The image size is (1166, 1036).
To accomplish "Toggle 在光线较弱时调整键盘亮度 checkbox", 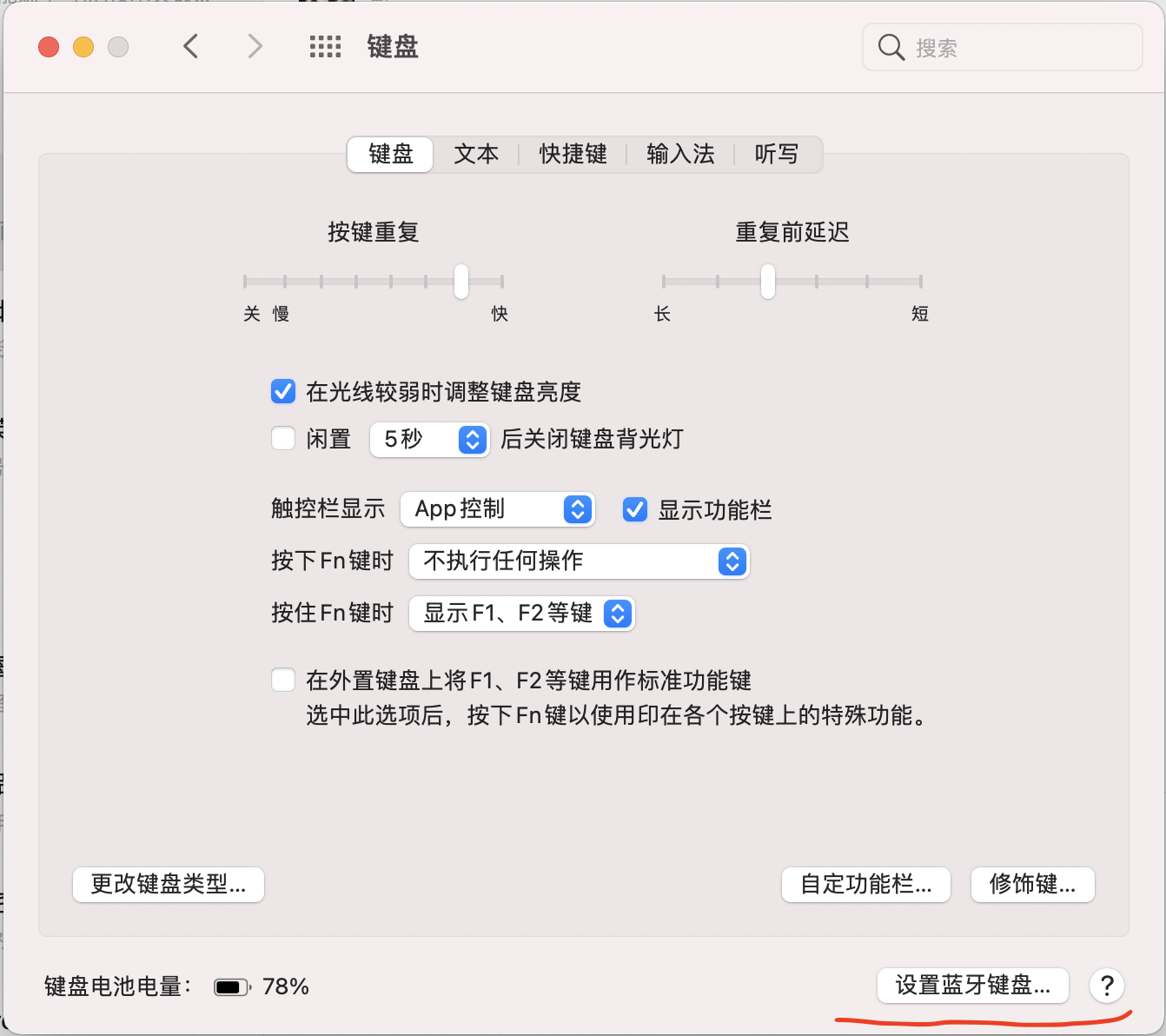I will coord(283,391).
